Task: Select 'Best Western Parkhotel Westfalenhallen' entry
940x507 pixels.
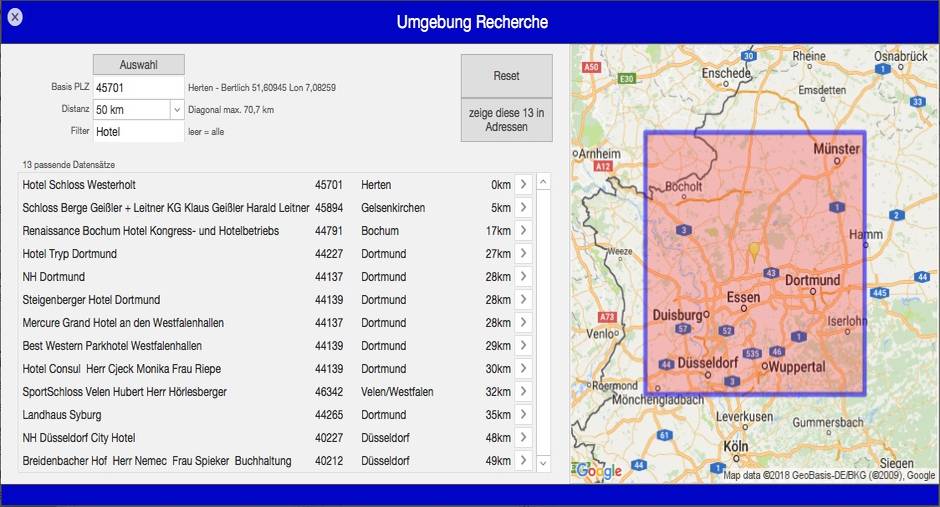Action: click(x=112, y=346)
